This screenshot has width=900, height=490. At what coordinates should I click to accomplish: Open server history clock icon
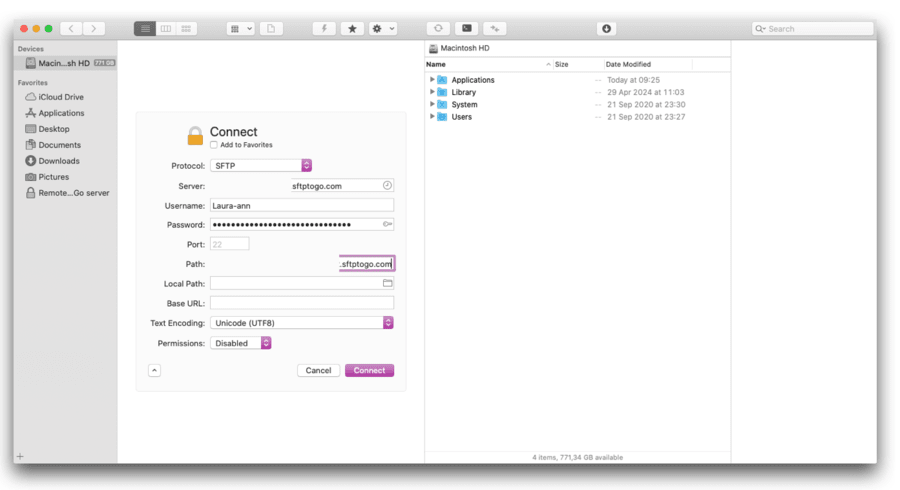point(387,185)
